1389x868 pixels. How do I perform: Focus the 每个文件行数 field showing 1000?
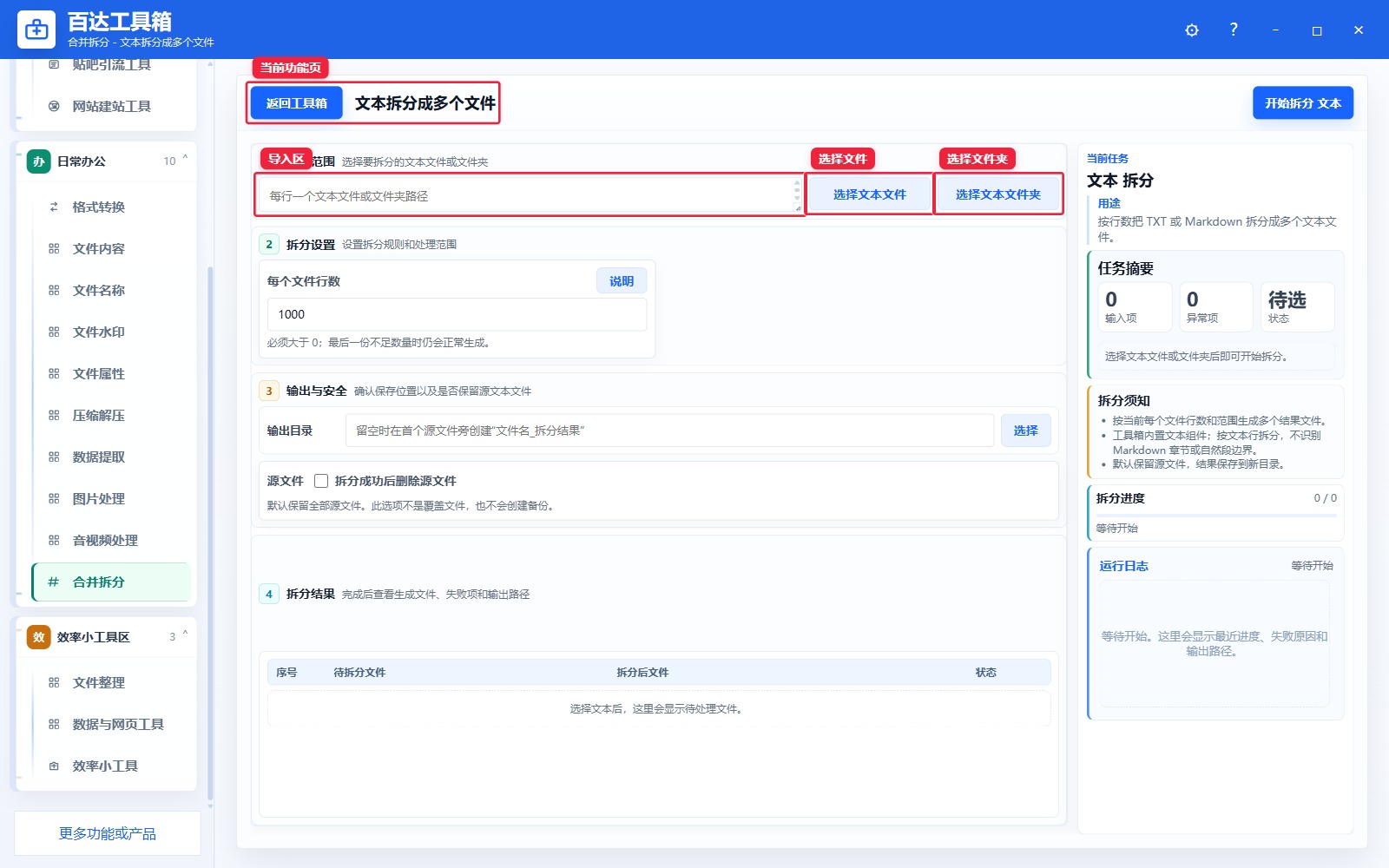[x=457, y=314]
